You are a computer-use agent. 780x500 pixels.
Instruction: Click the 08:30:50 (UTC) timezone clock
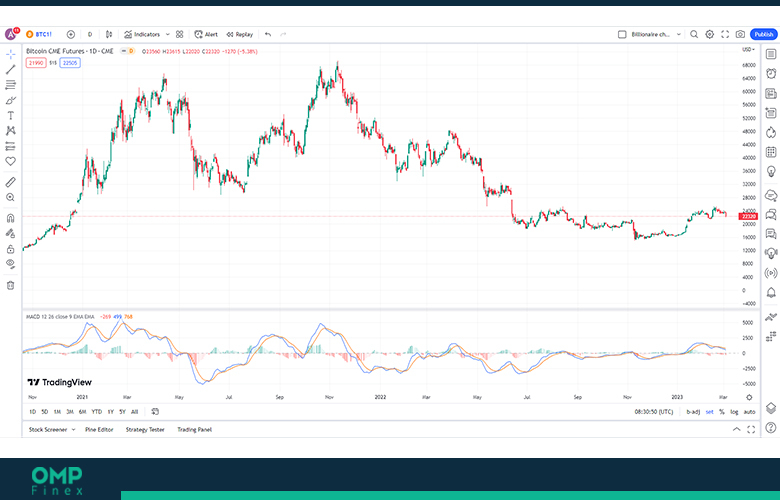[653, 411]
